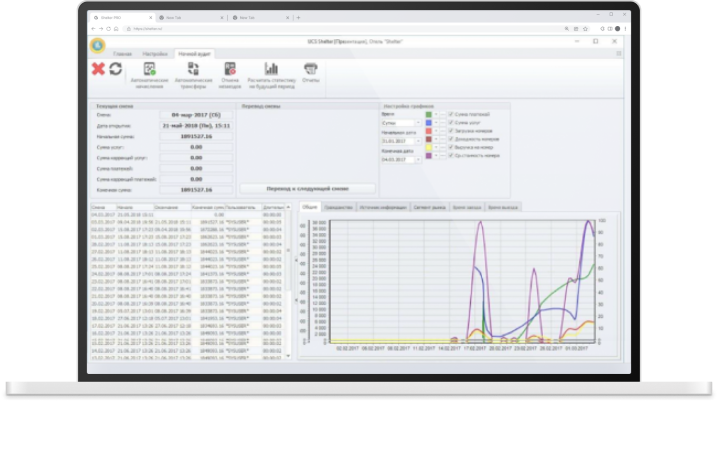
Task: Click the Смена field showing 04-мар-2017
Action: pos(196,115)
